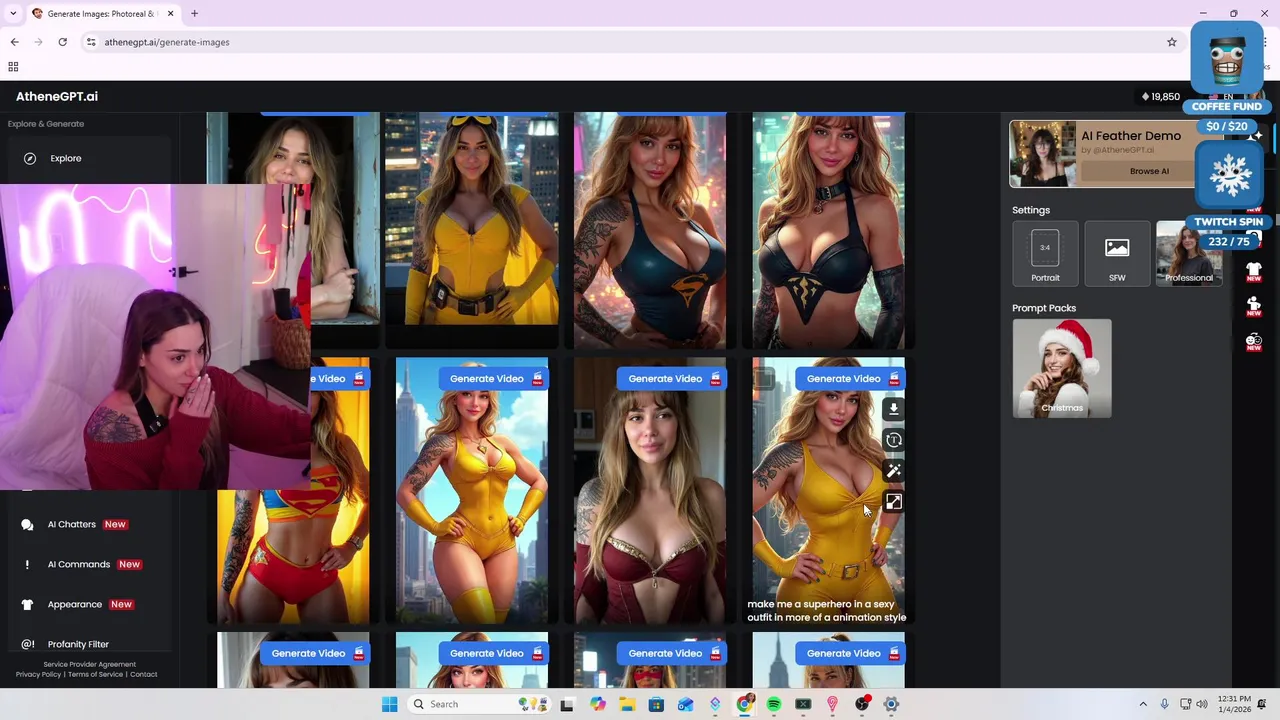1280x720 pixels.
Task: Bookmark this page with the star icon
Action: 1172,42
